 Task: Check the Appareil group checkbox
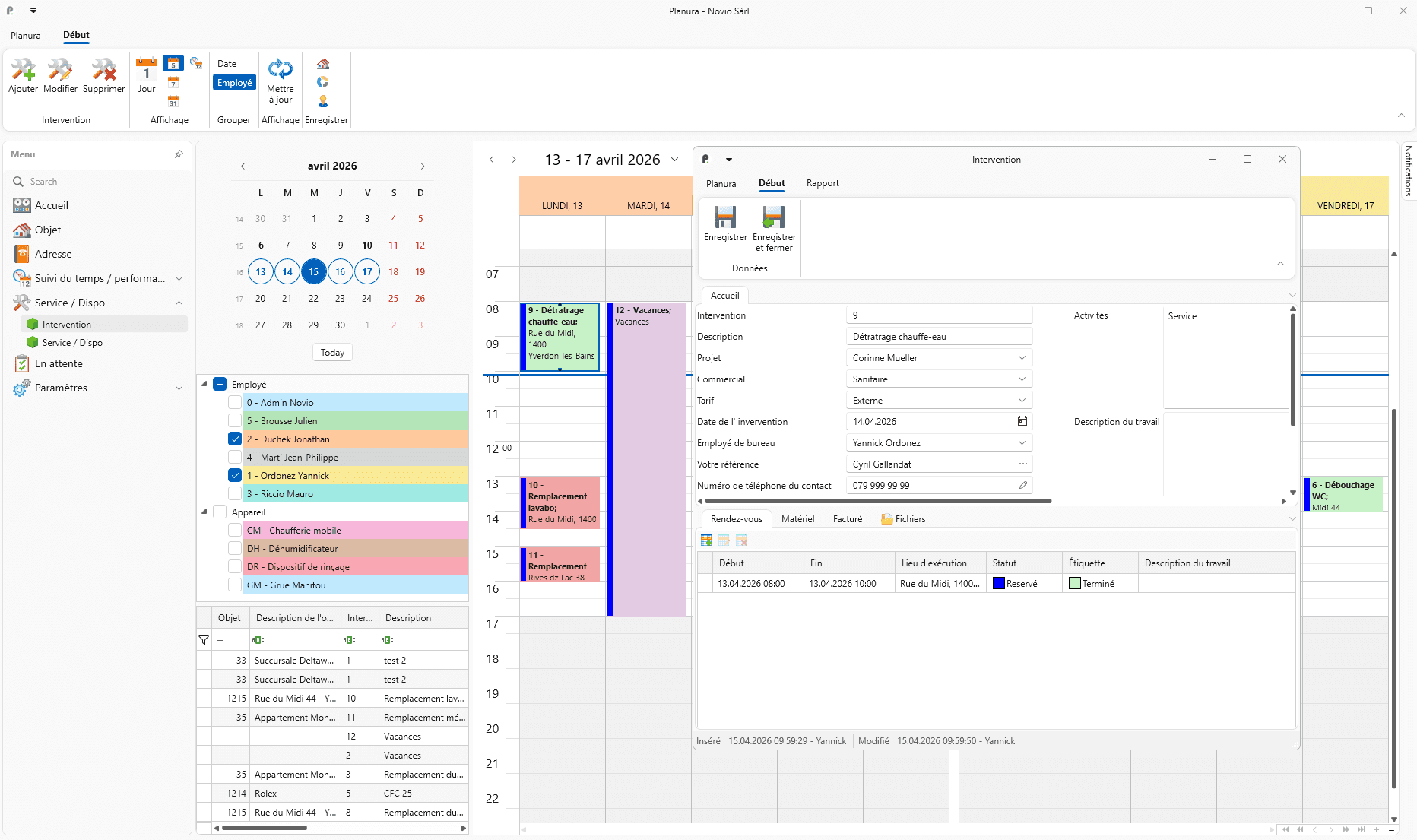(220, 512)
